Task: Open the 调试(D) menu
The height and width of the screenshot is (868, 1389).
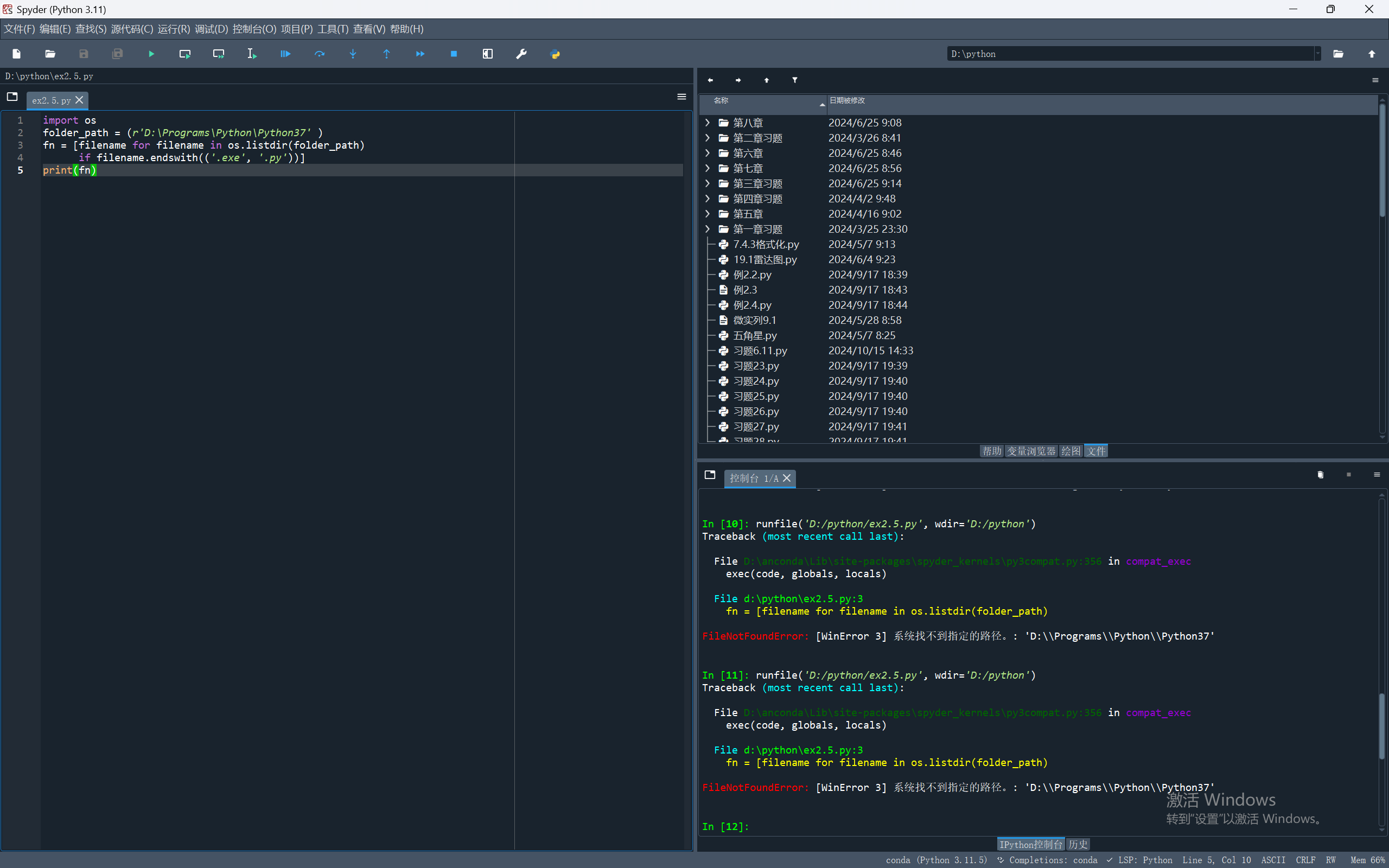Action: (x=211, y=29)
